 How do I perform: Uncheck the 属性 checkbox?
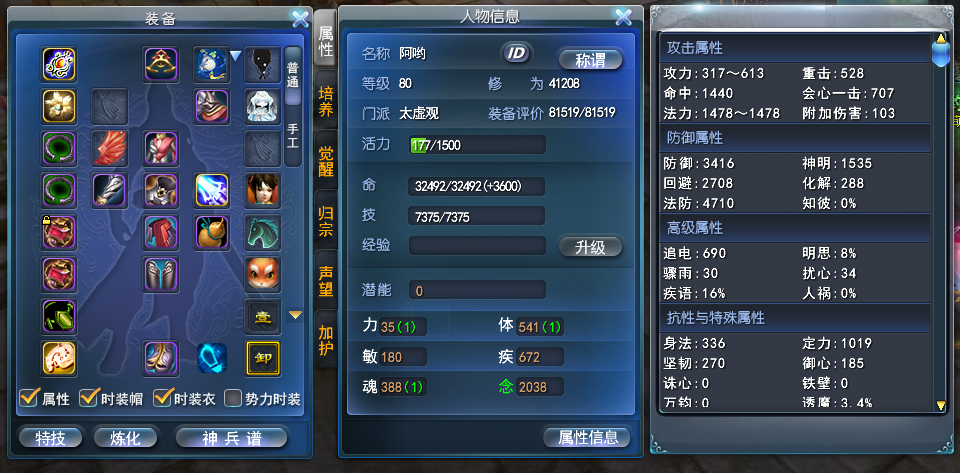click(x=28, y=398)
